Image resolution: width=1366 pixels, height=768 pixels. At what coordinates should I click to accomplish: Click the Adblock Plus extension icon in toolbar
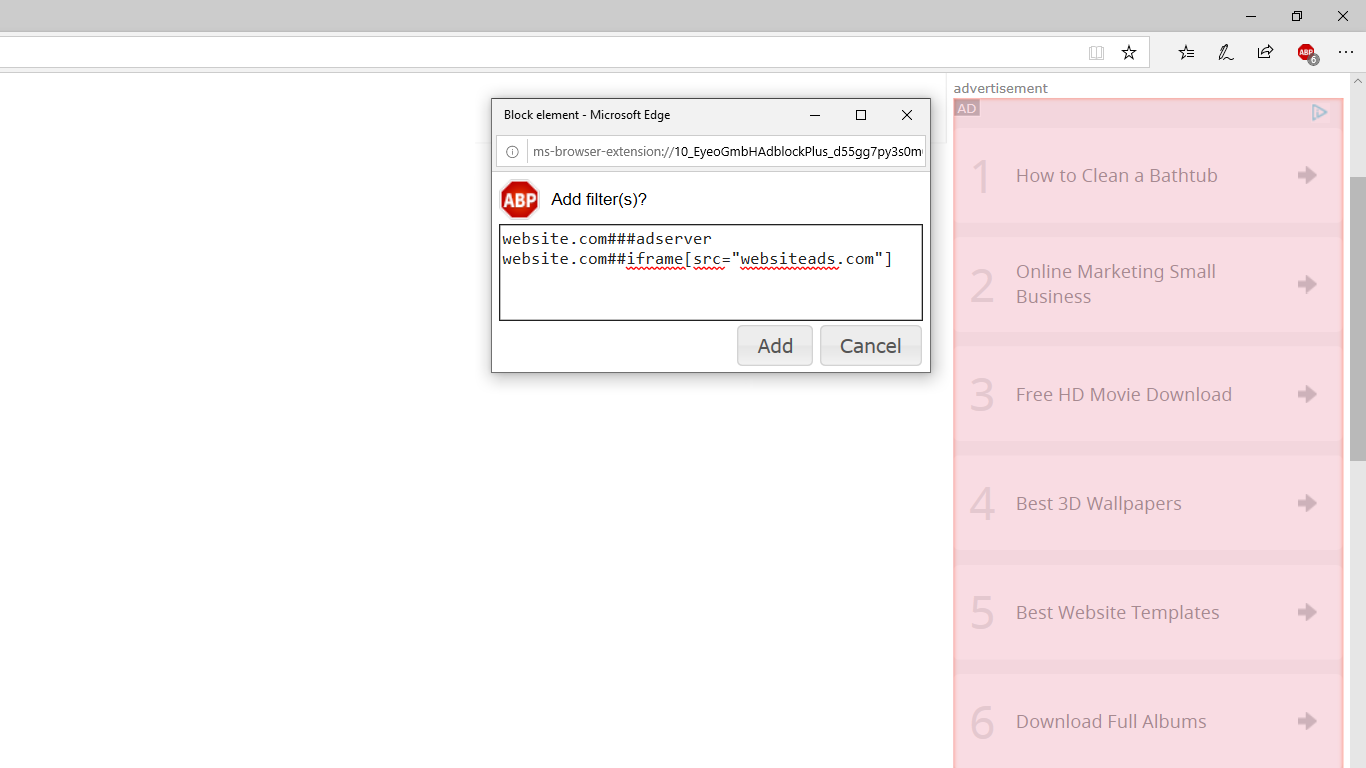tap(1306, 52)
